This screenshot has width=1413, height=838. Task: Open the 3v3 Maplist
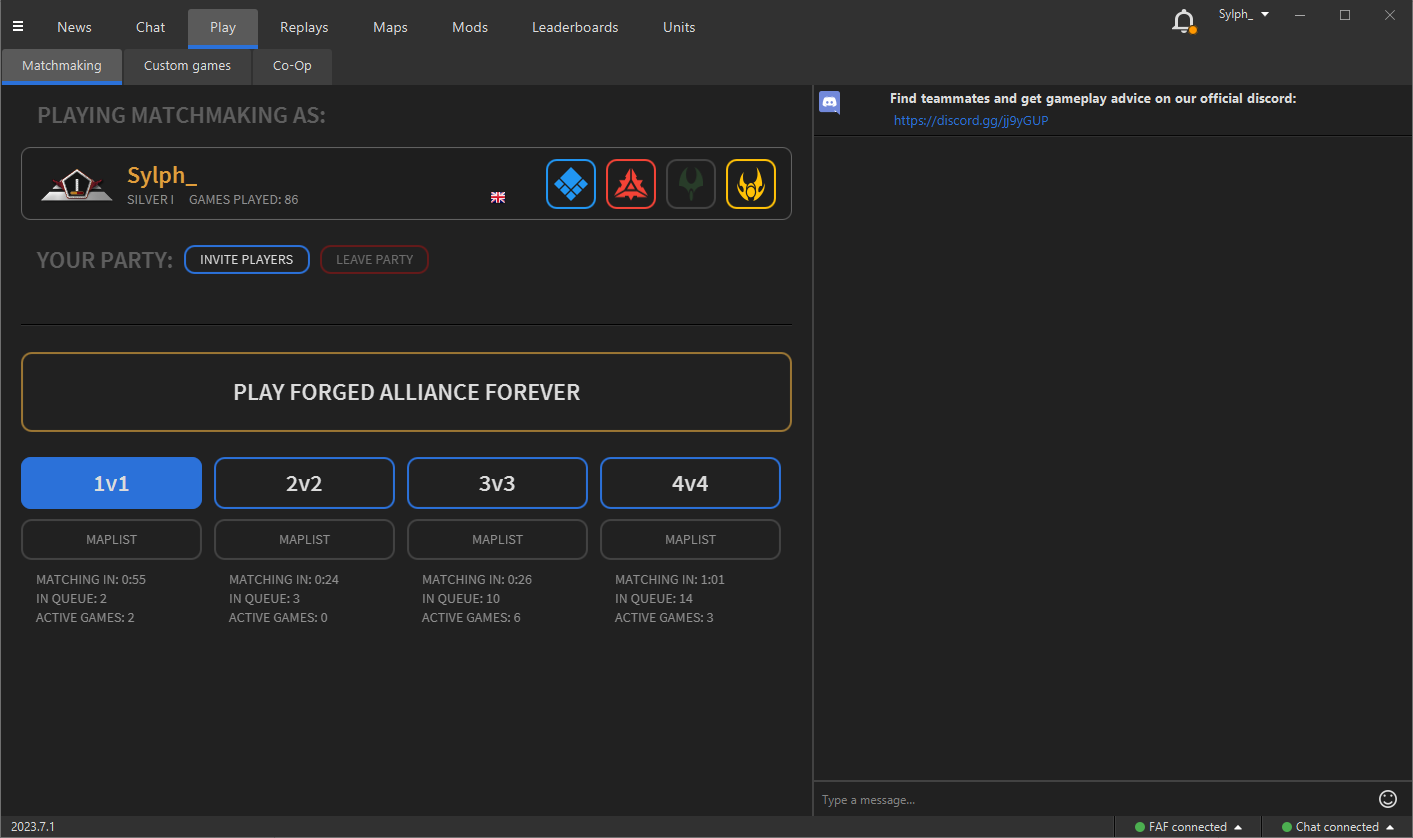[x=497, y=539]
